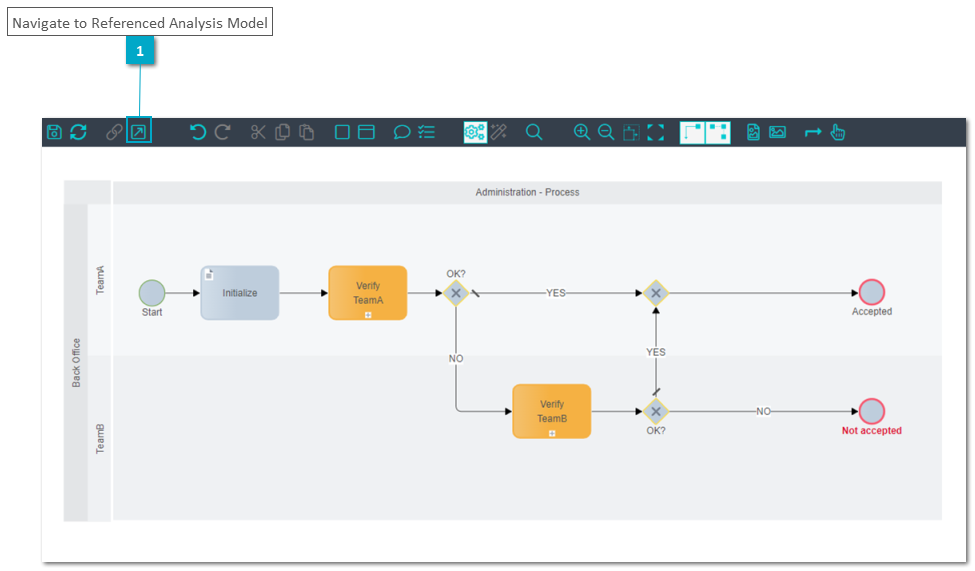Toggle the highlighted gears settings button
Viewport: 975px width, 571px height.
tap(475, 132)
